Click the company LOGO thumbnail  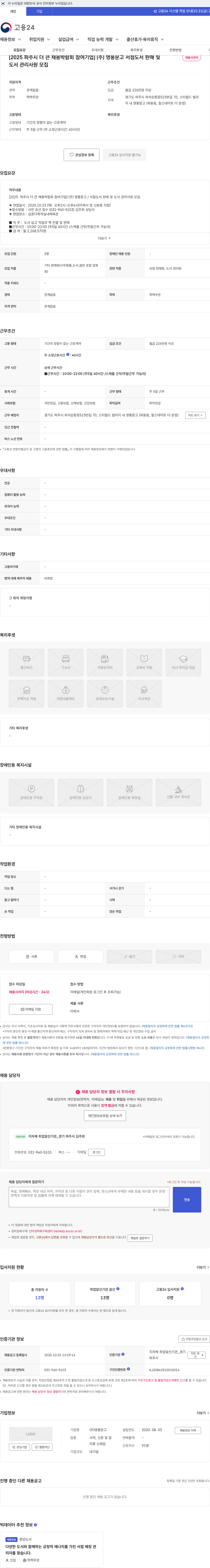tap(30, 1434)
